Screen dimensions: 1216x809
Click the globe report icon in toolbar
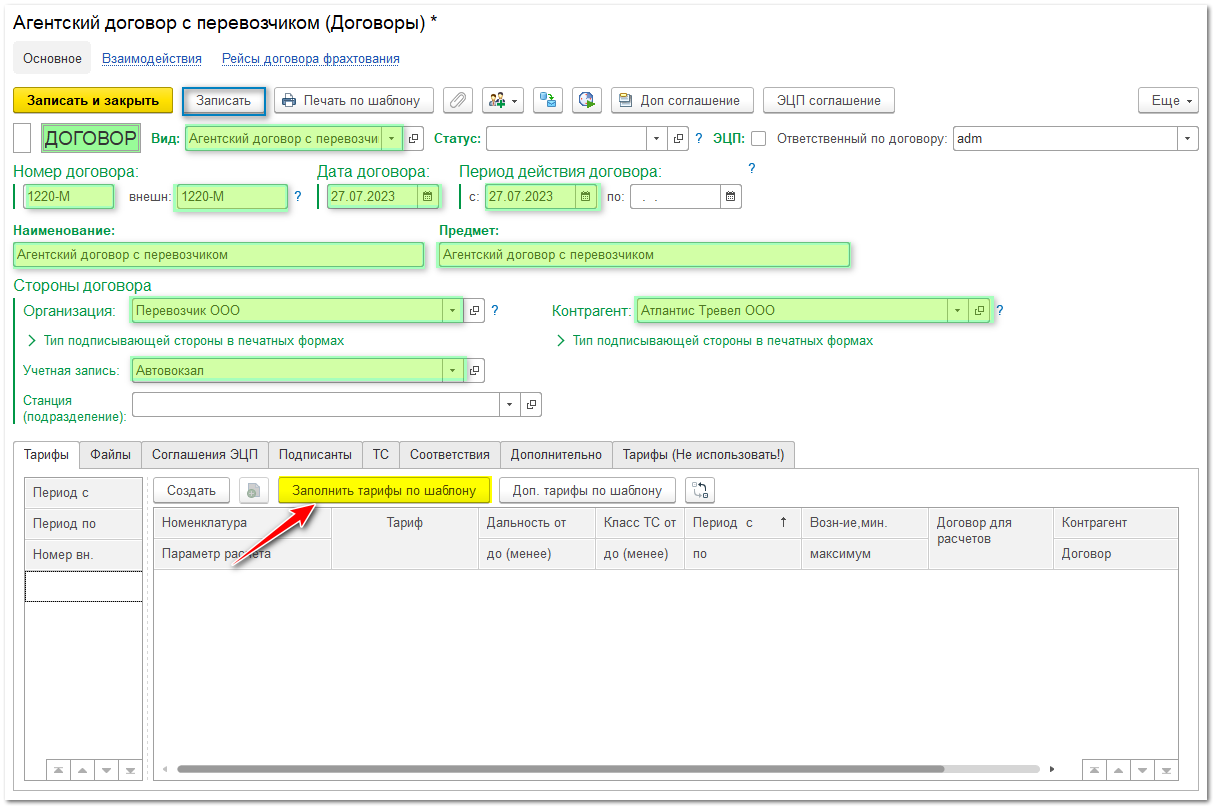(587, 101)
